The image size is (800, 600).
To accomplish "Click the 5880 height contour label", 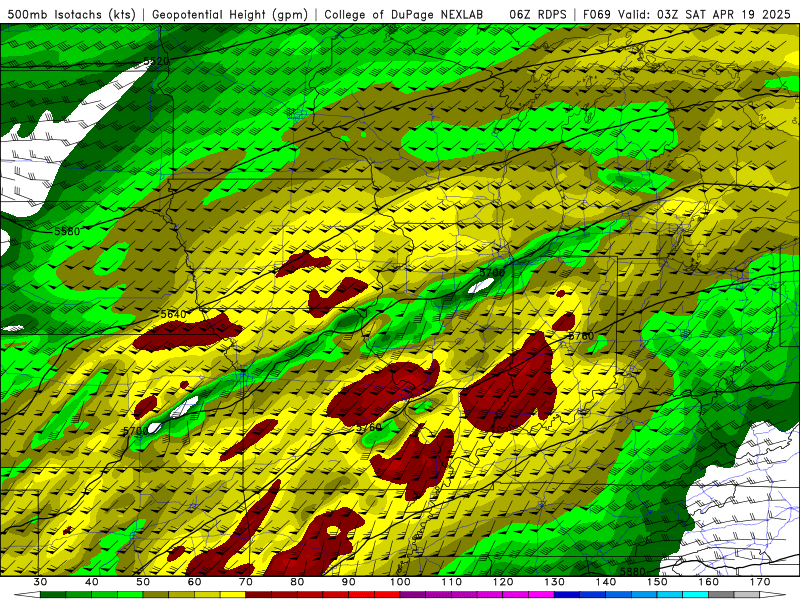I will [633, 571].
